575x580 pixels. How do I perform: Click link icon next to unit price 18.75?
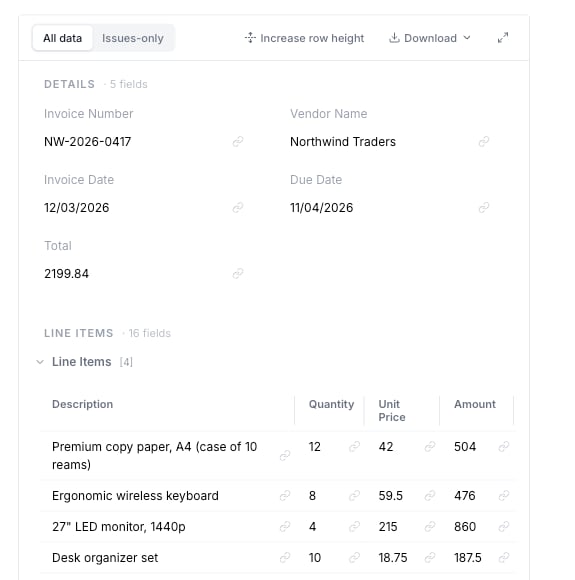click(x=430, y=557)
